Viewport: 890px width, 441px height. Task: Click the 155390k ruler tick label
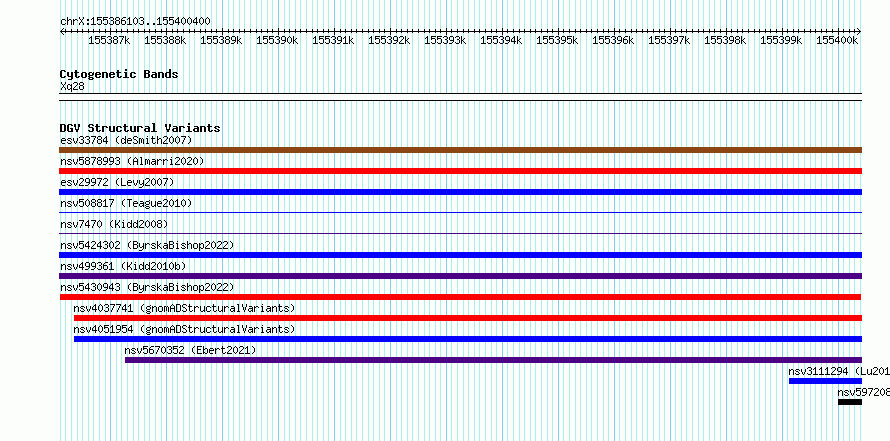click(x=277, y=40)
